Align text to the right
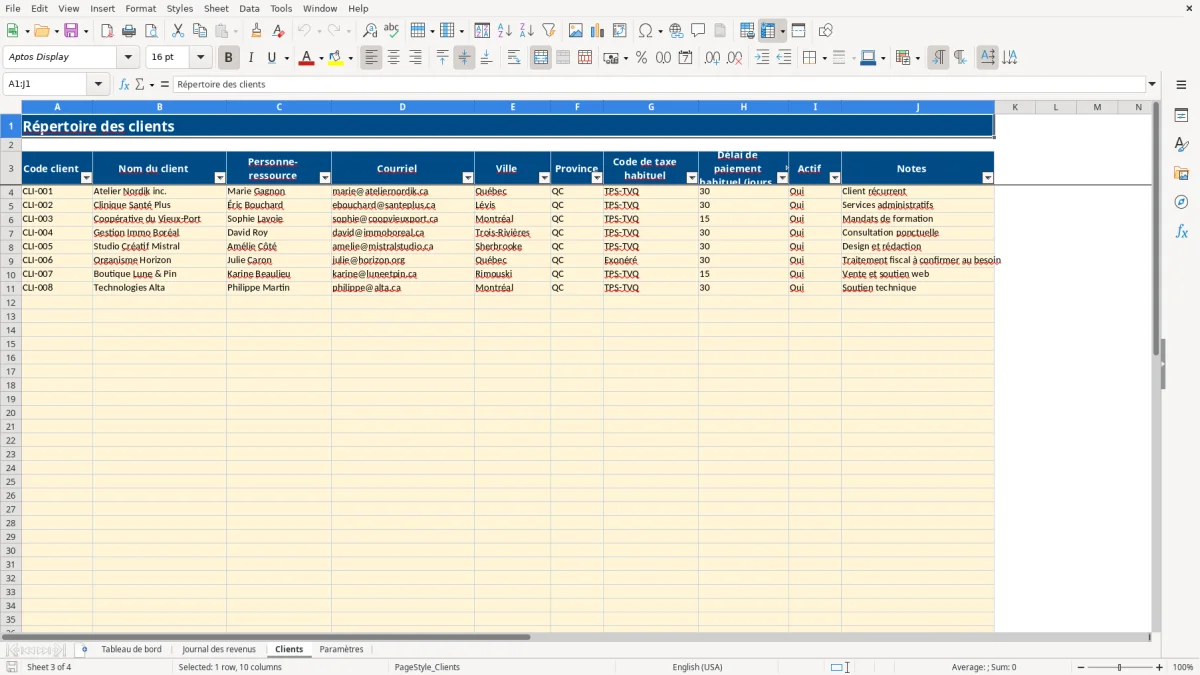The height and width of the screenshot is (675, 1200). pos(415,58)
